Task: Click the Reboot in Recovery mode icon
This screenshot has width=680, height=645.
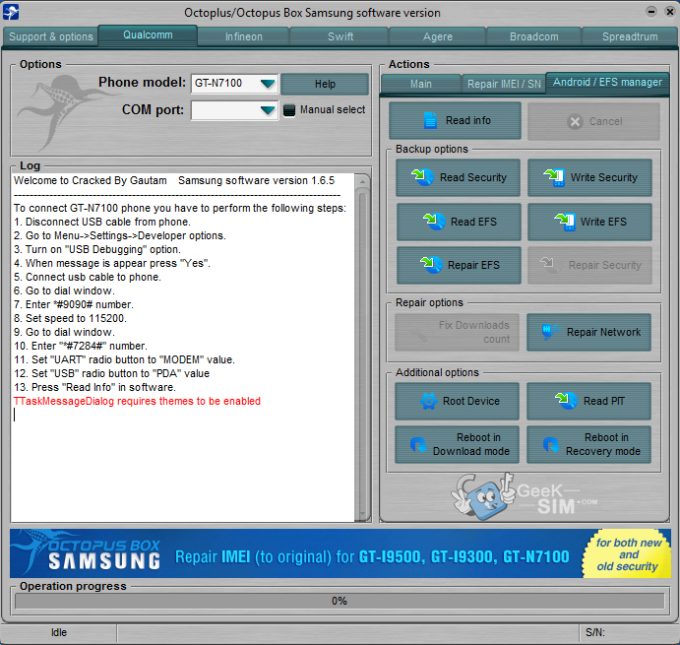Action: 551,444
